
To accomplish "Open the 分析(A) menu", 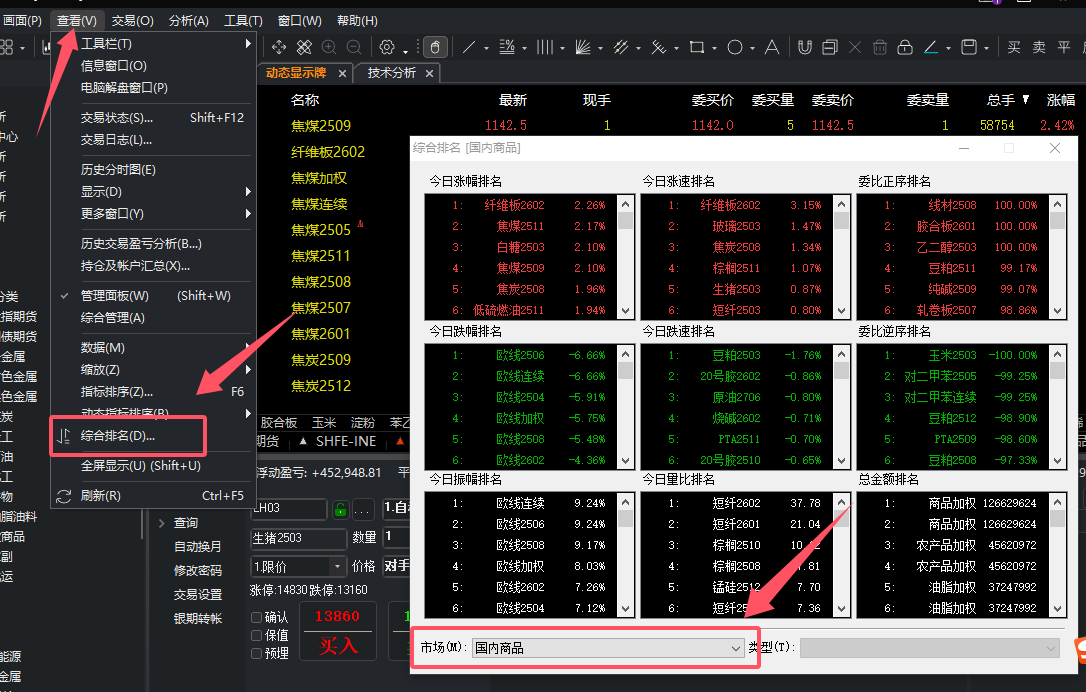I will [x=188, y=21].
